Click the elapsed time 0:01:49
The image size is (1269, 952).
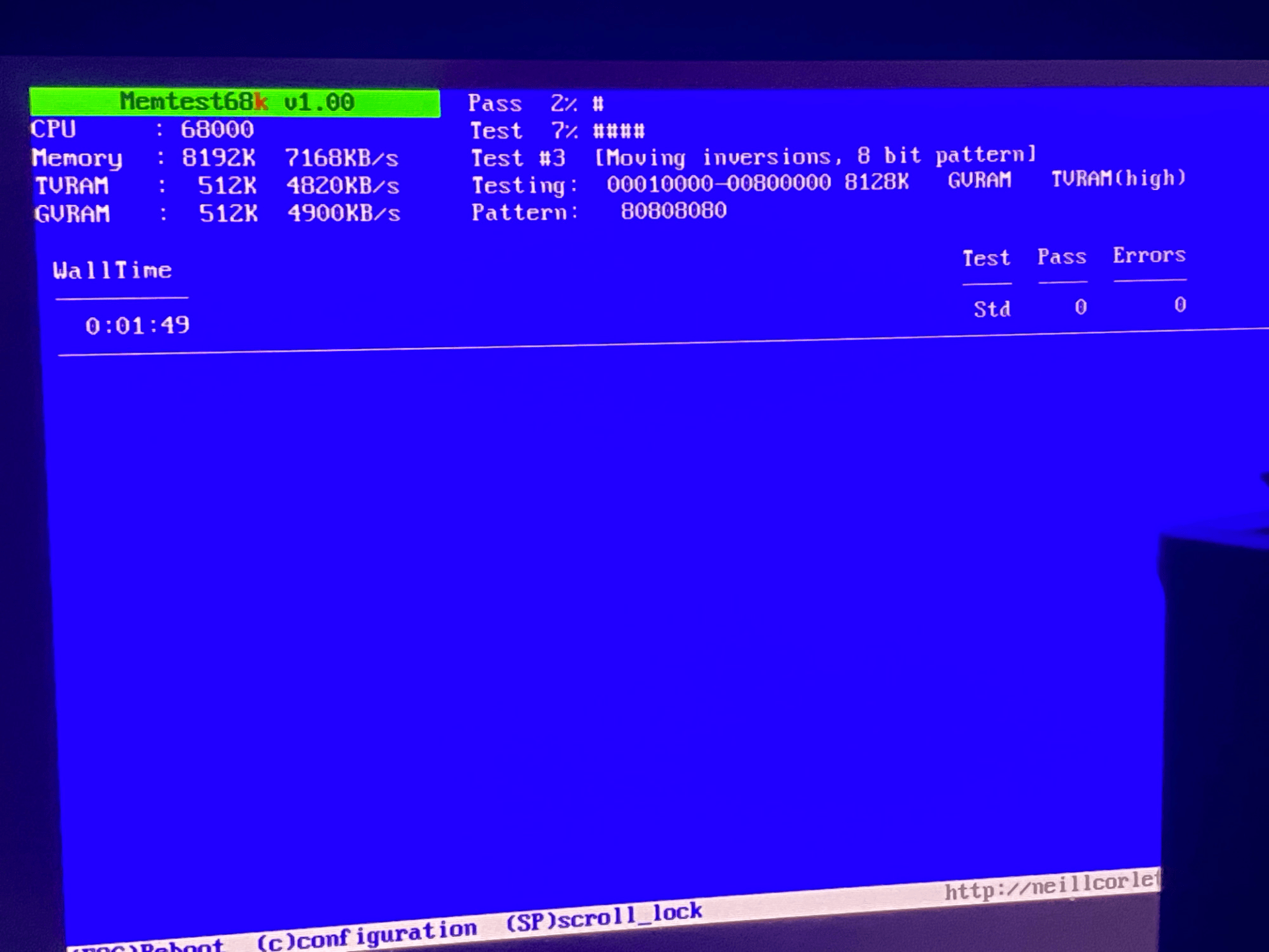[x=137, y=325]
